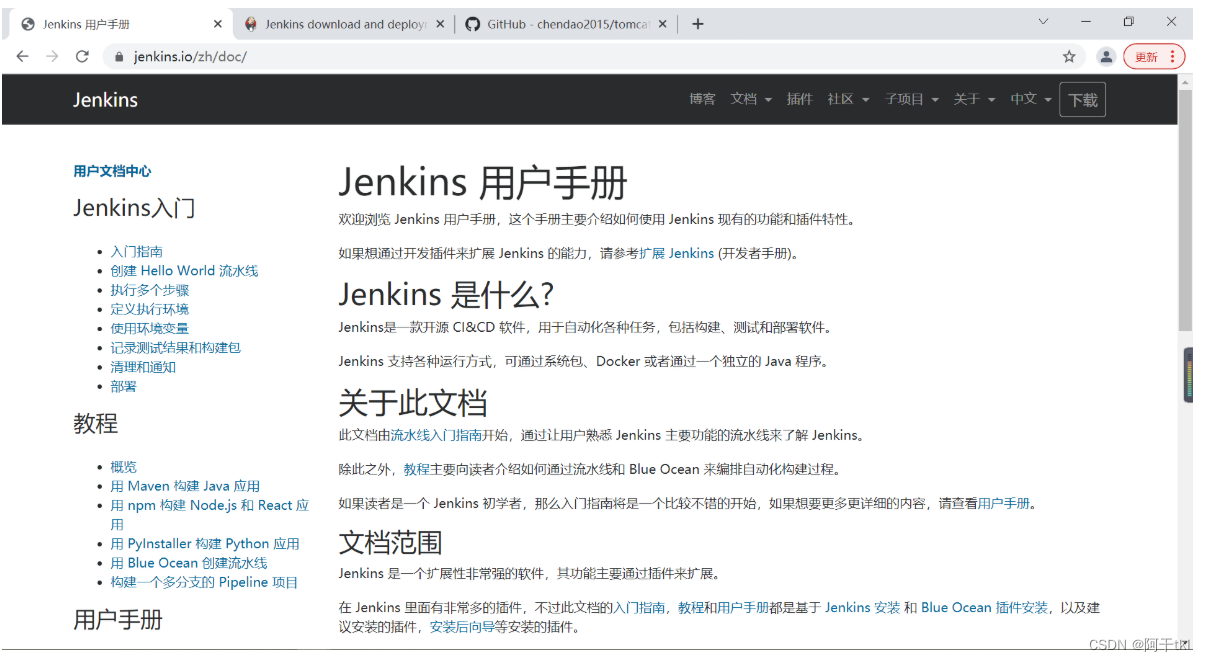
Task: Open the 入门指南 sidebar link
Action: click(x=137, y=251)
